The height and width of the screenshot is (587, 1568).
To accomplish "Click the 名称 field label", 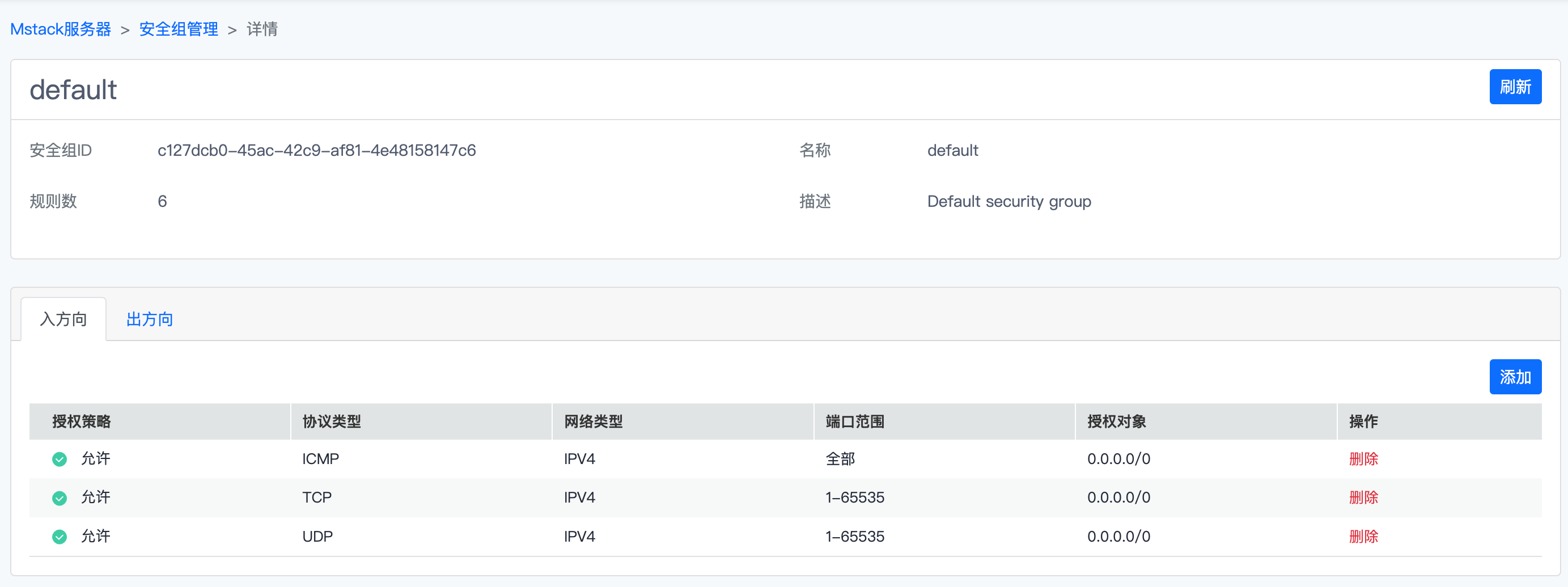I will point(815,150).
